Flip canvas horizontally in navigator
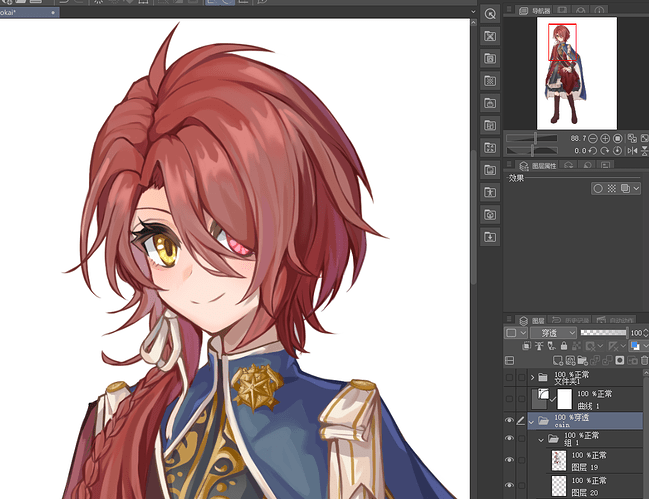 632,151
